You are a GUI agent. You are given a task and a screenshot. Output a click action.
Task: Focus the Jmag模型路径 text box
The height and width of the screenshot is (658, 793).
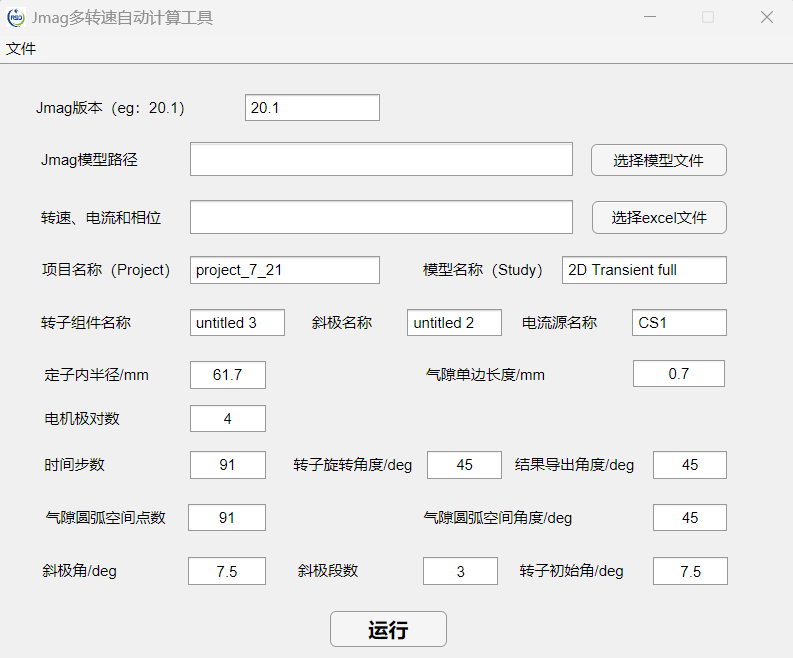(x=381, y=160)
